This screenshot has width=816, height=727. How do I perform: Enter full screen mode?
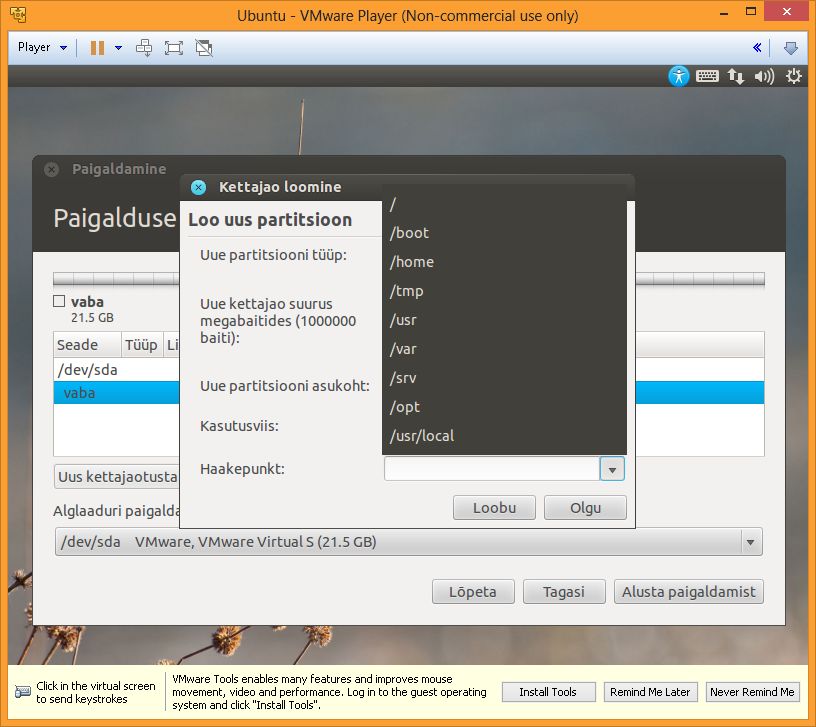tap(174, 48)
